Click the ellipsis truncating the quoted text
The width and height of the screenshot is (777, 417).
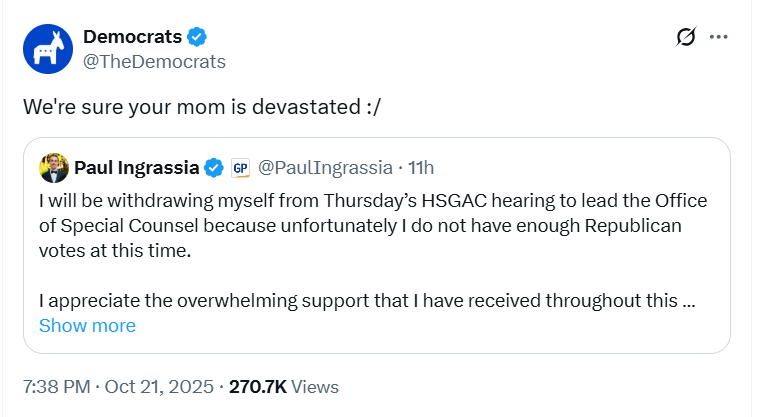(687, 299)
